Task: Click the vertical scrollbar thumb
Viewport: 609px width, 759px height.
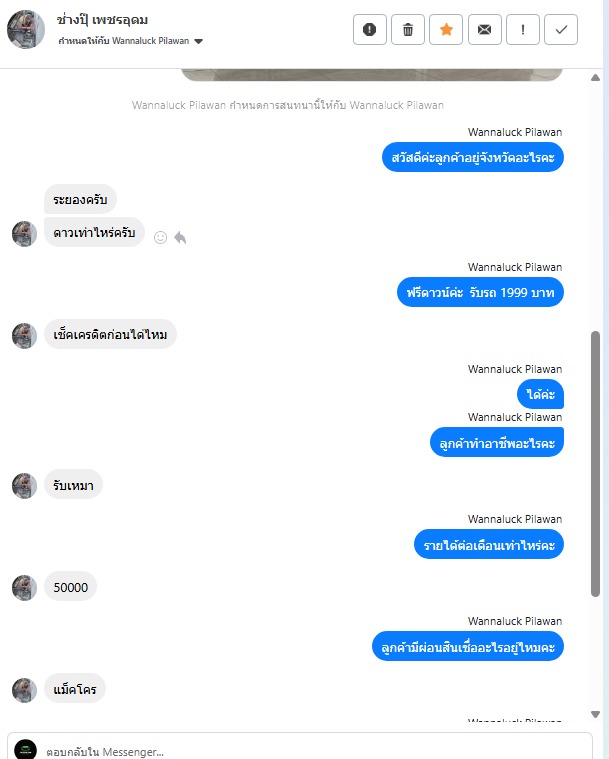Action: pos(595,464)
